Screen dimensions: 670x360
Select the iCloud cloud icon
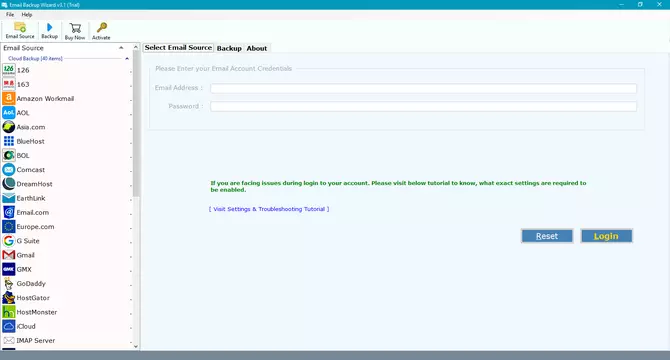pos(9,326)
